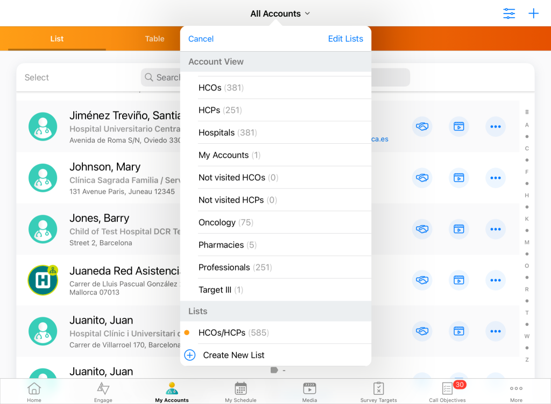This screenshot has height=404, width=551.
Task: Open more options for Juaneda Red Asistencial
Action: tap(495, 280)
